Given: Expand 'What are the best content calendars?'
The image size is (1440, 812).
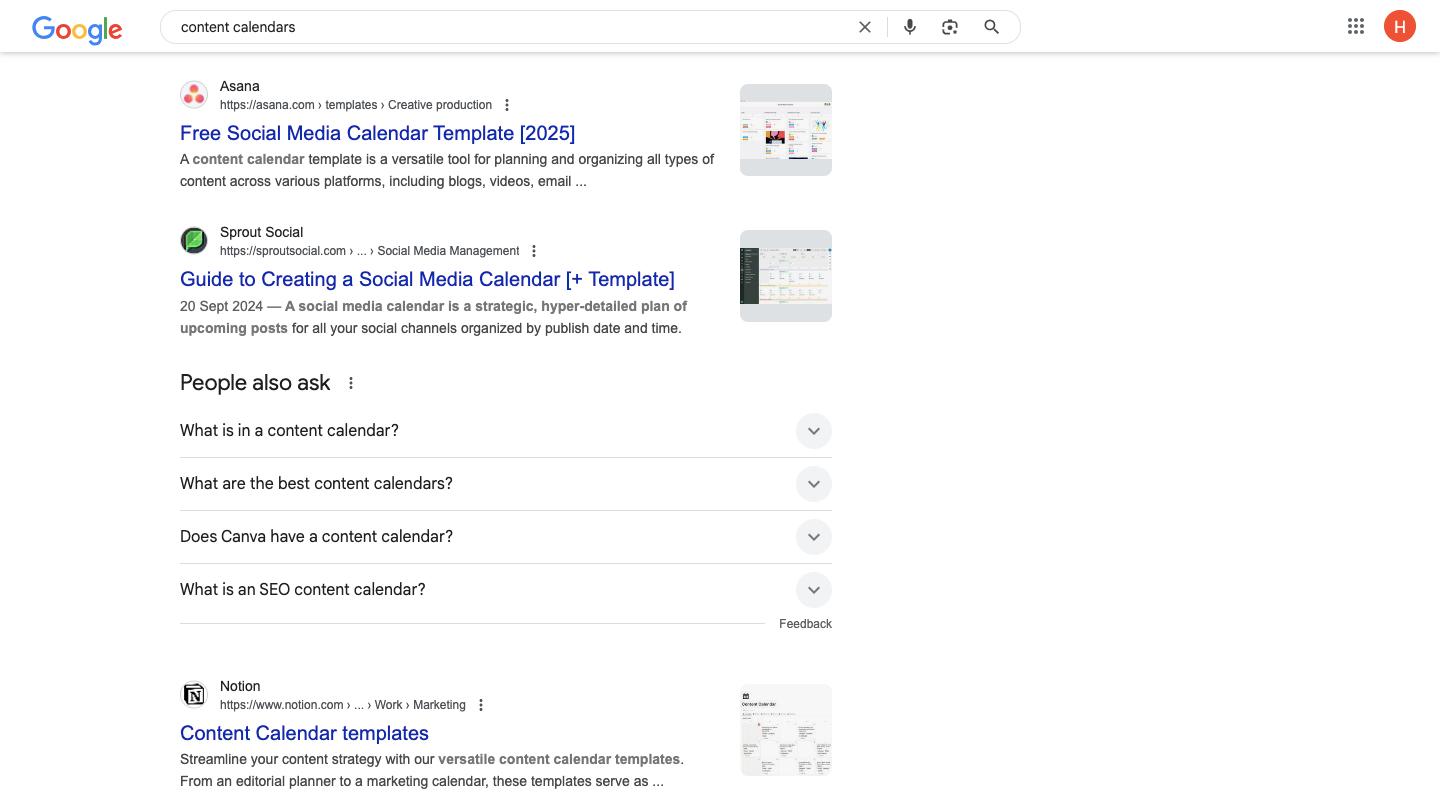Looking at the screenshot, I should (506, 484).
